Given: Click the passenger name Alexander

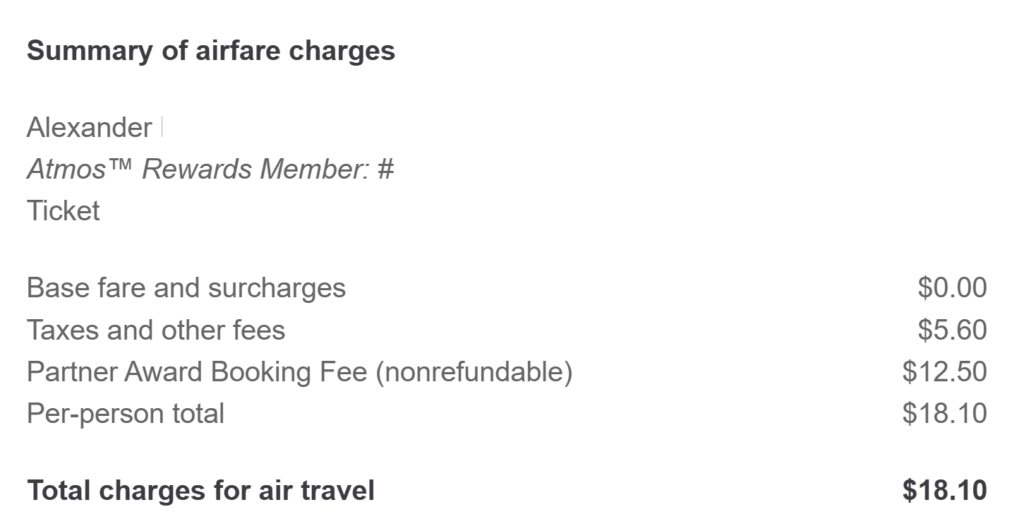Looking at the screenshot, I should [x=89, y=128].
